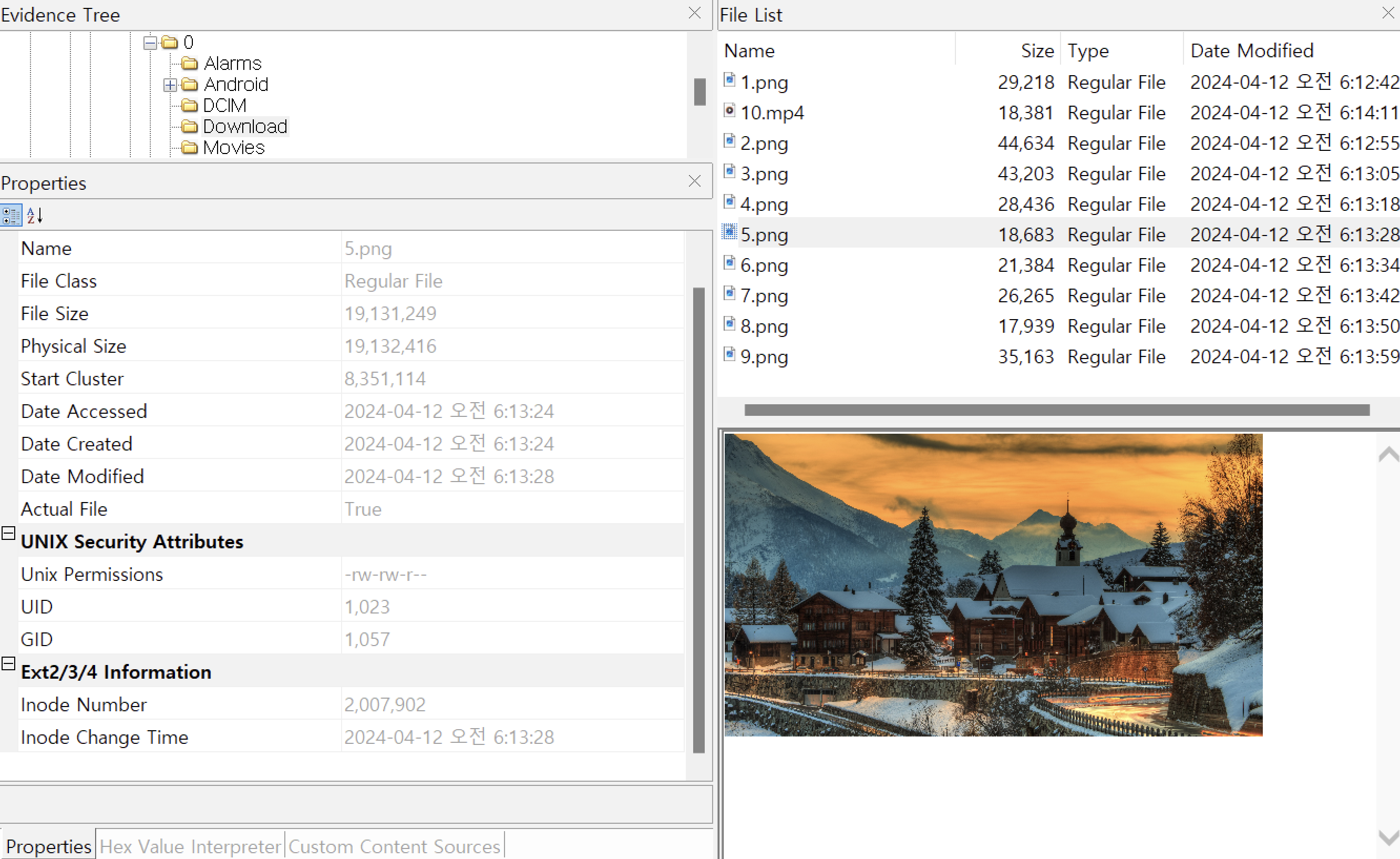
Task: Switch to the Properties tab
Action: pos(48,846)
